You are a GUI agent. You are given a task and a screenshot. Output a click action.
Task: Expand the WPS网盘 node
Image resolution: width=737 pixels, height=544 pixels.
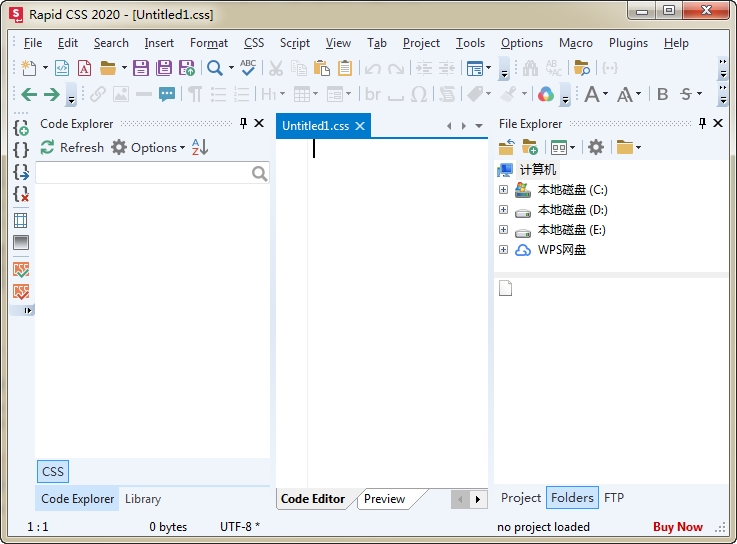pyautogui.click(x=503, y=250)
